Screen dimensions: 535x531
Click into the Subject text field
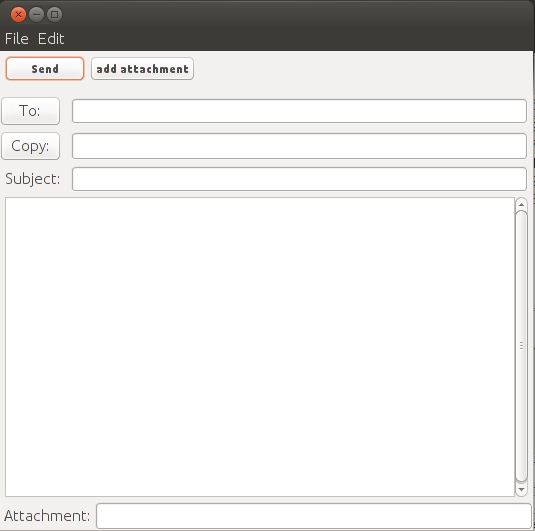pyautogui.click(x=299, y=179)
